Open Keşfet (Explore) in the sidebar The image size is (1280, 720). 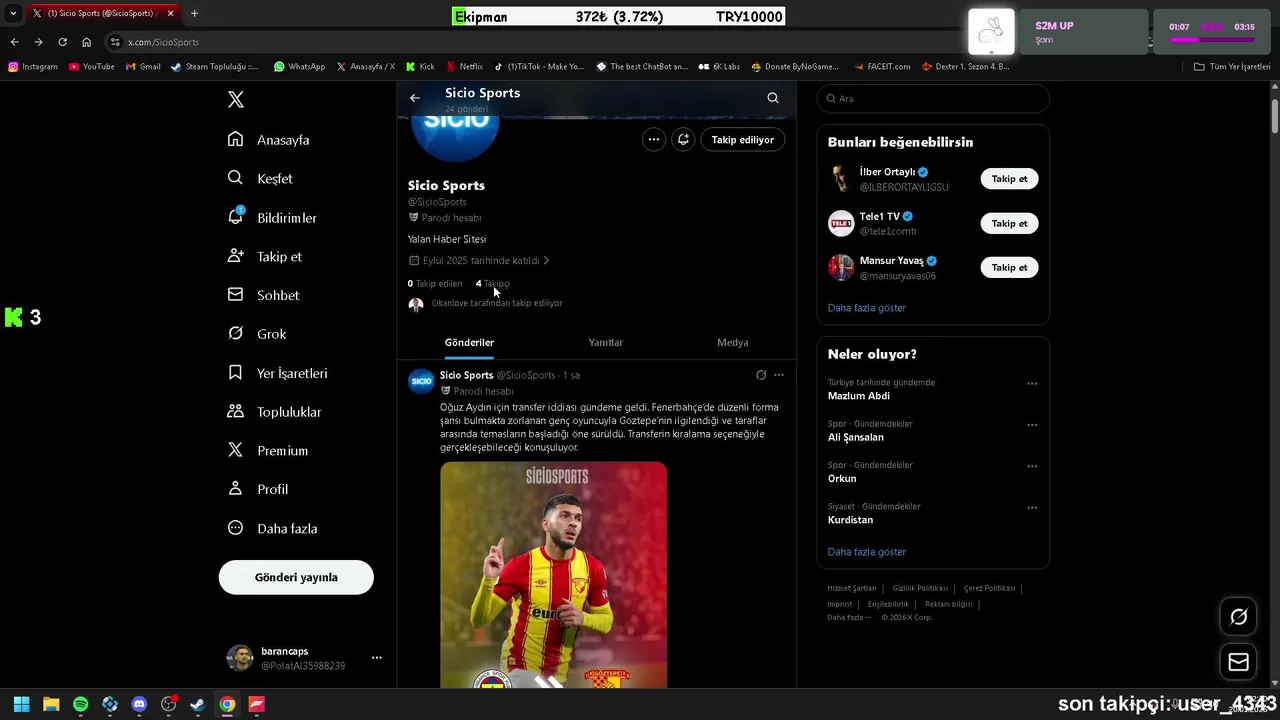(260, 178)
